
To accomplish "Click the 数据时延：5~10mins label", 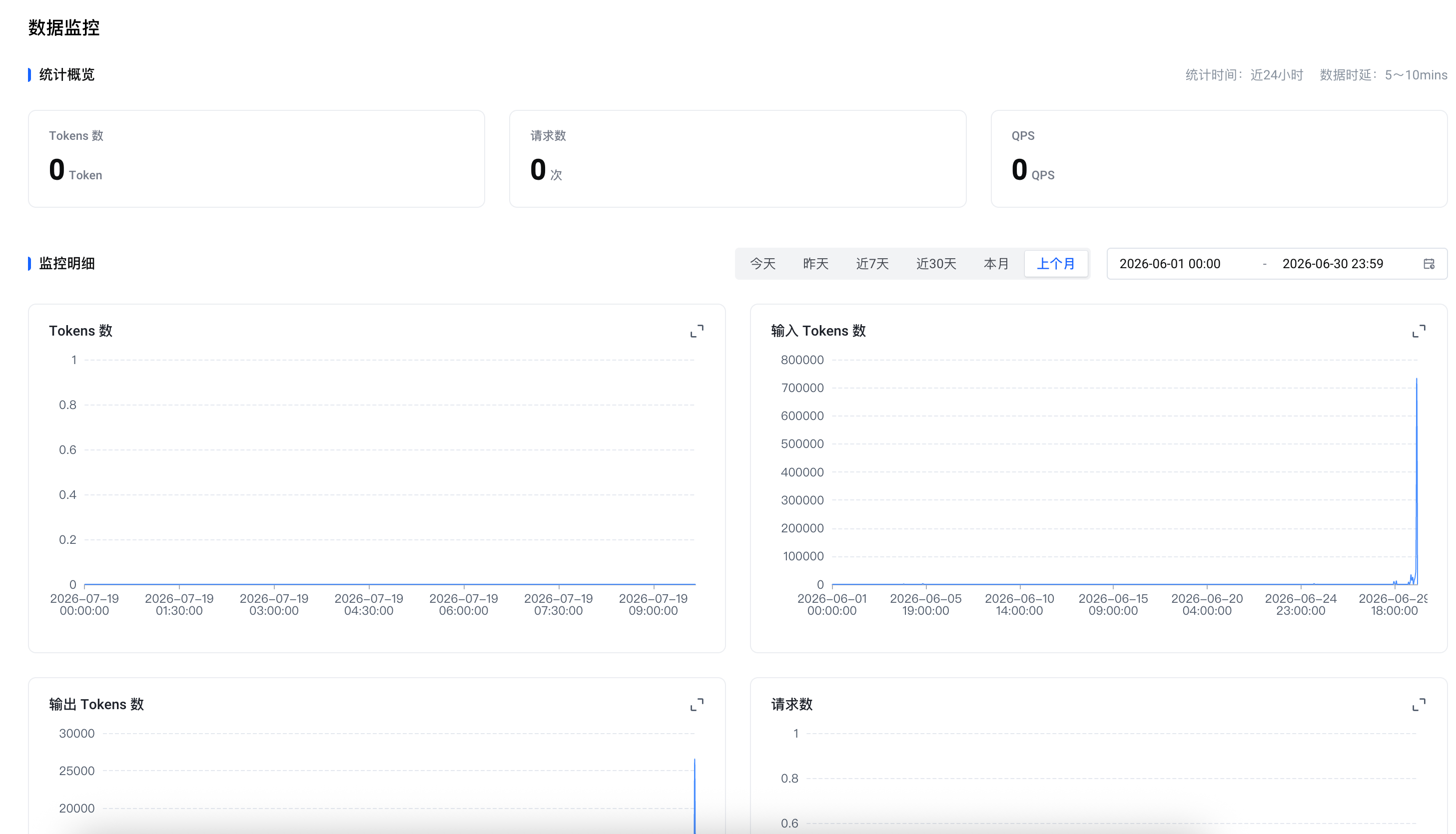I will (x=1383, y=75).
